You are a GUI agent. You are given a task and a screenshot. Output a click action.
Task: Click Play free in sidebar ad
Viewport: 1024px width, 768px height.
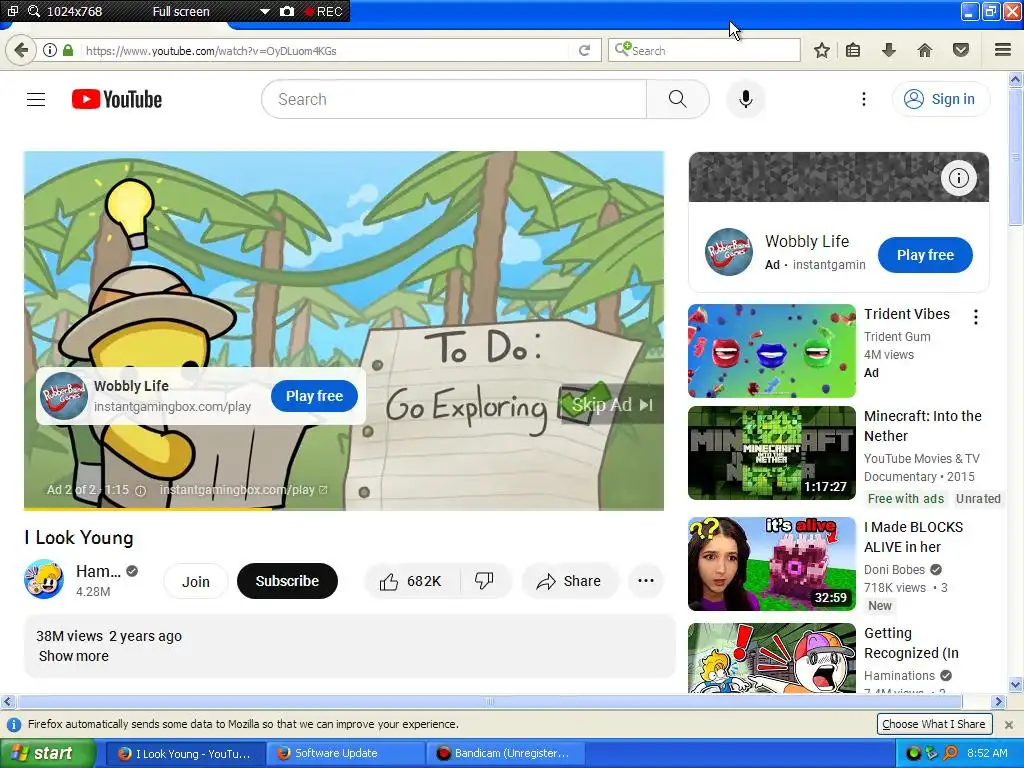[925, 255]
